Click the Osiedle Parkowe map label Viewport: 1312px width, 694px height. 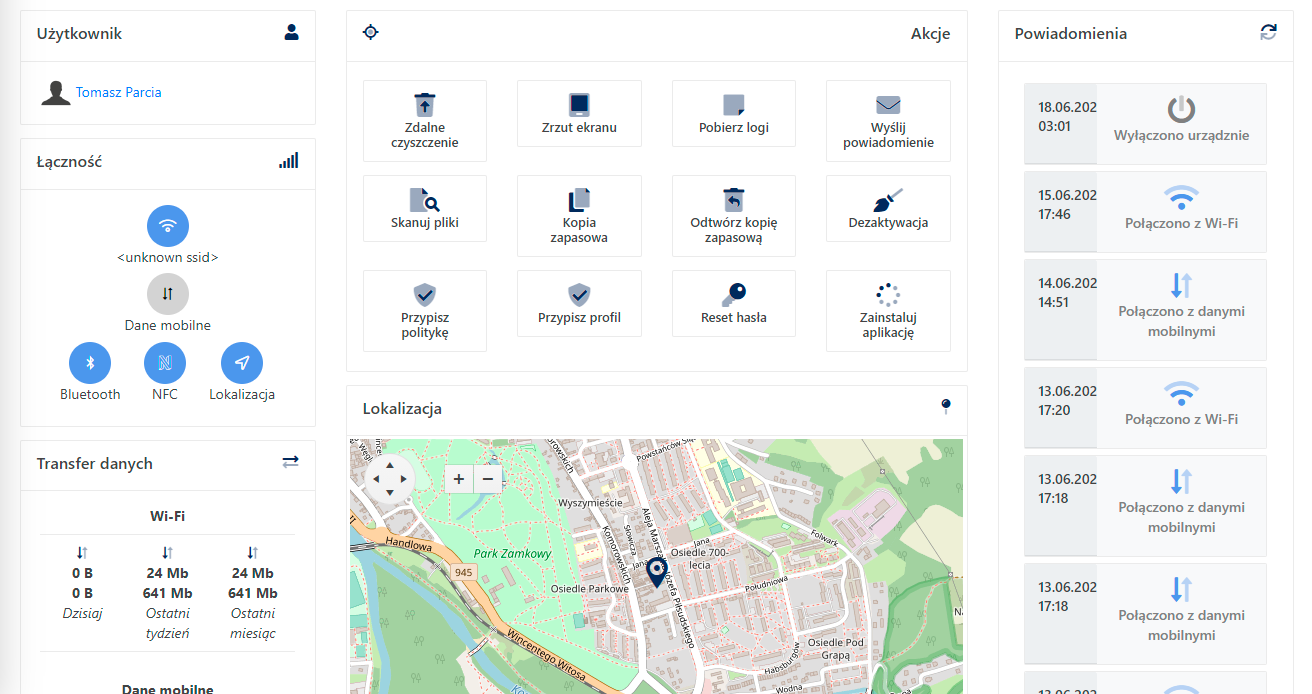click(x=589, y=589)
